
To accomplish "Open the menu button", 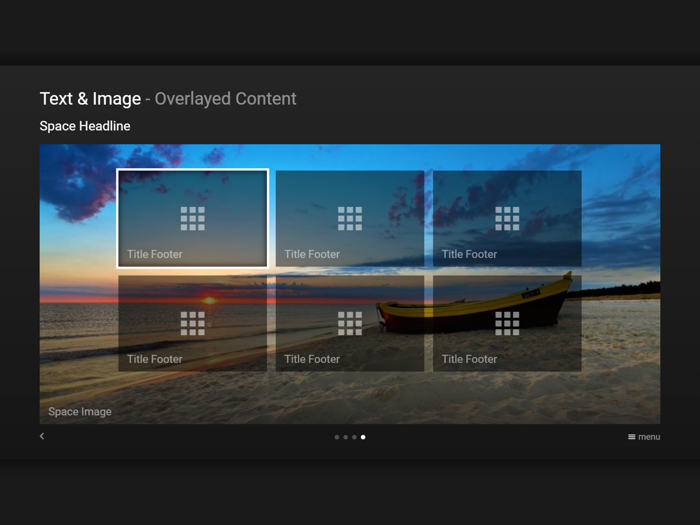I will point(644,437).
